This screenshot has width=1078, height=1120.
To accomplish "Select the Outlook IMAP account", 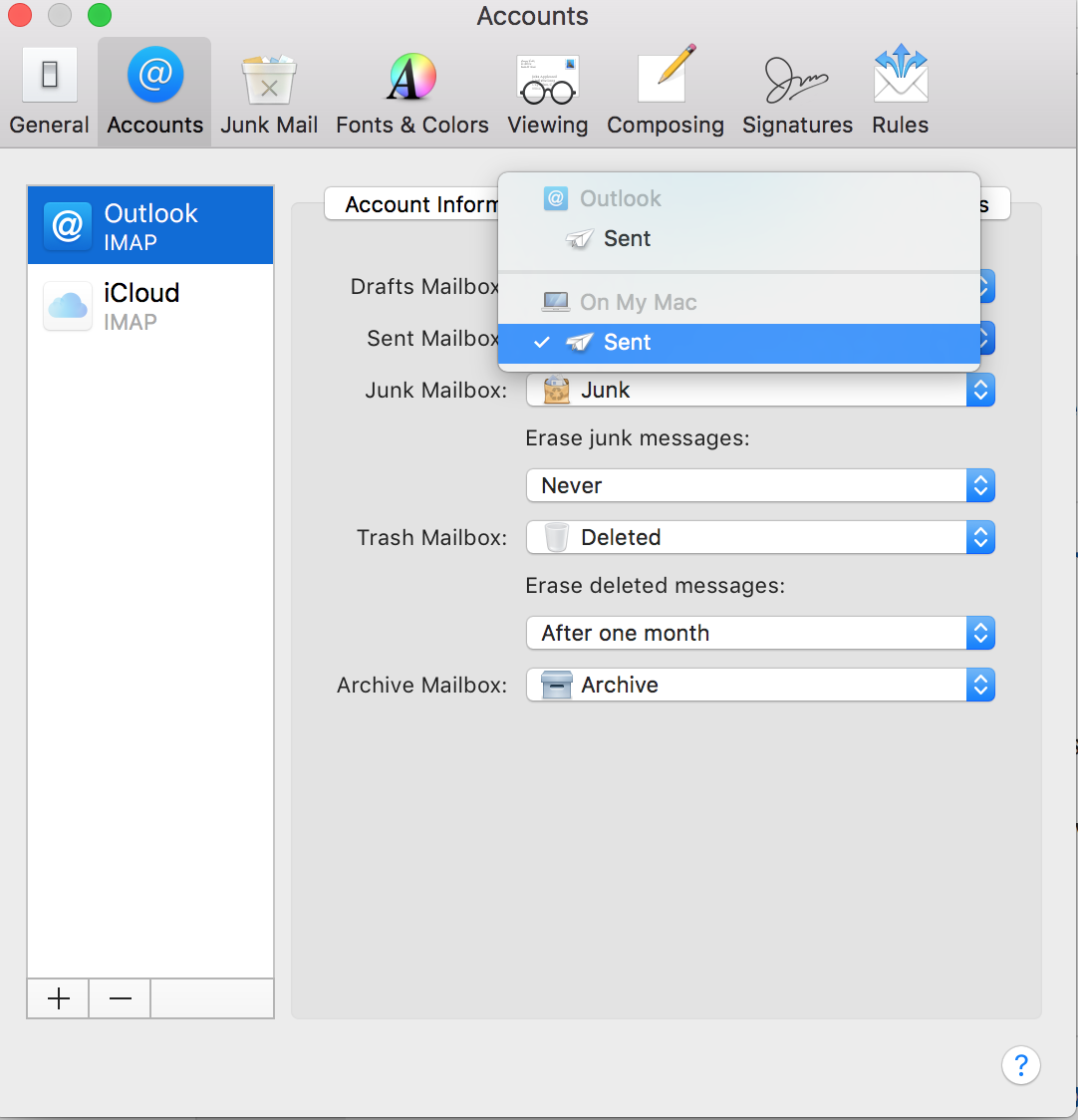I will [x=150, y=226].
